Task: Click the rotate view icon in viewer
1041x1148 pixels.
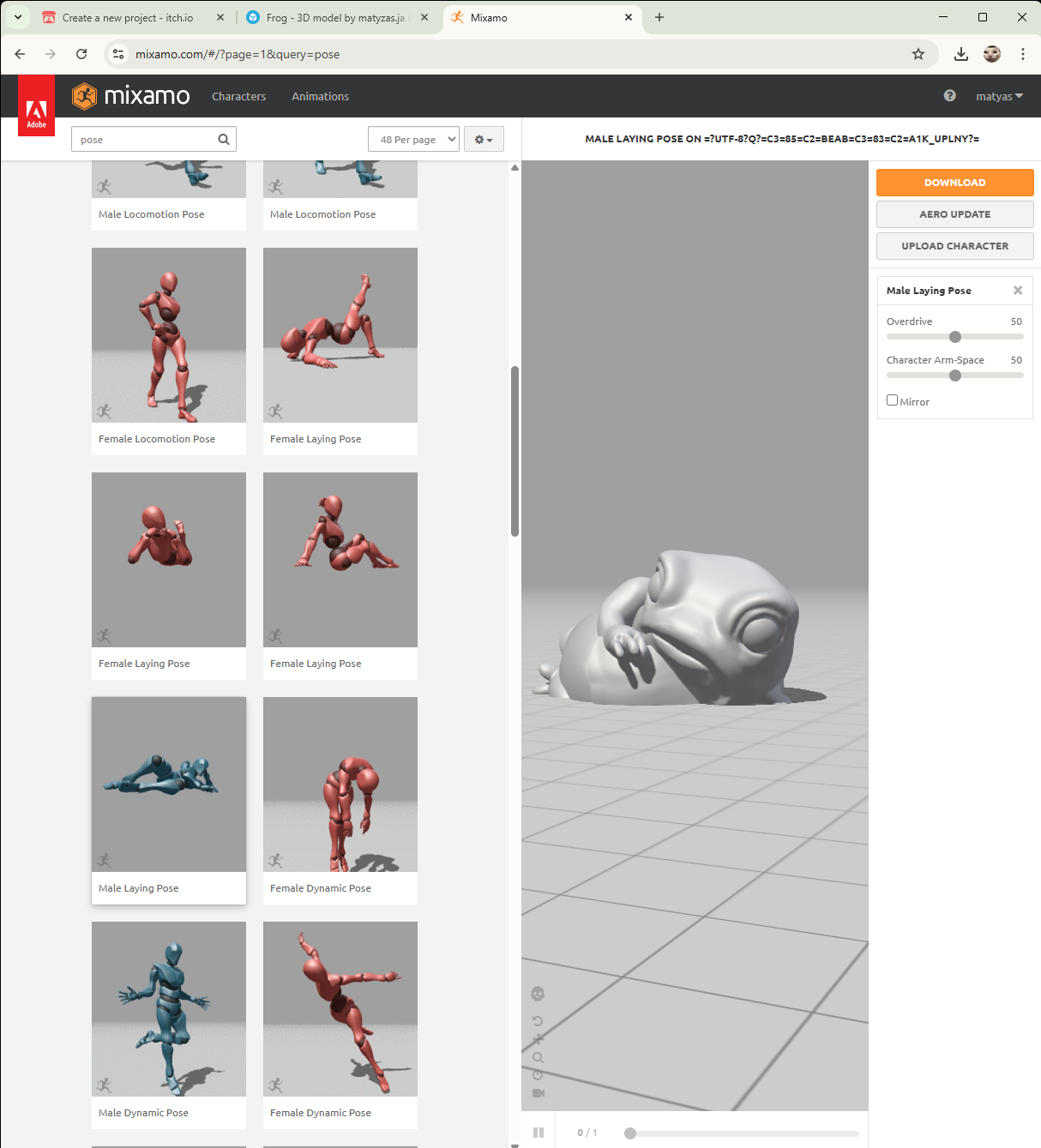Action: (538, 1021)
